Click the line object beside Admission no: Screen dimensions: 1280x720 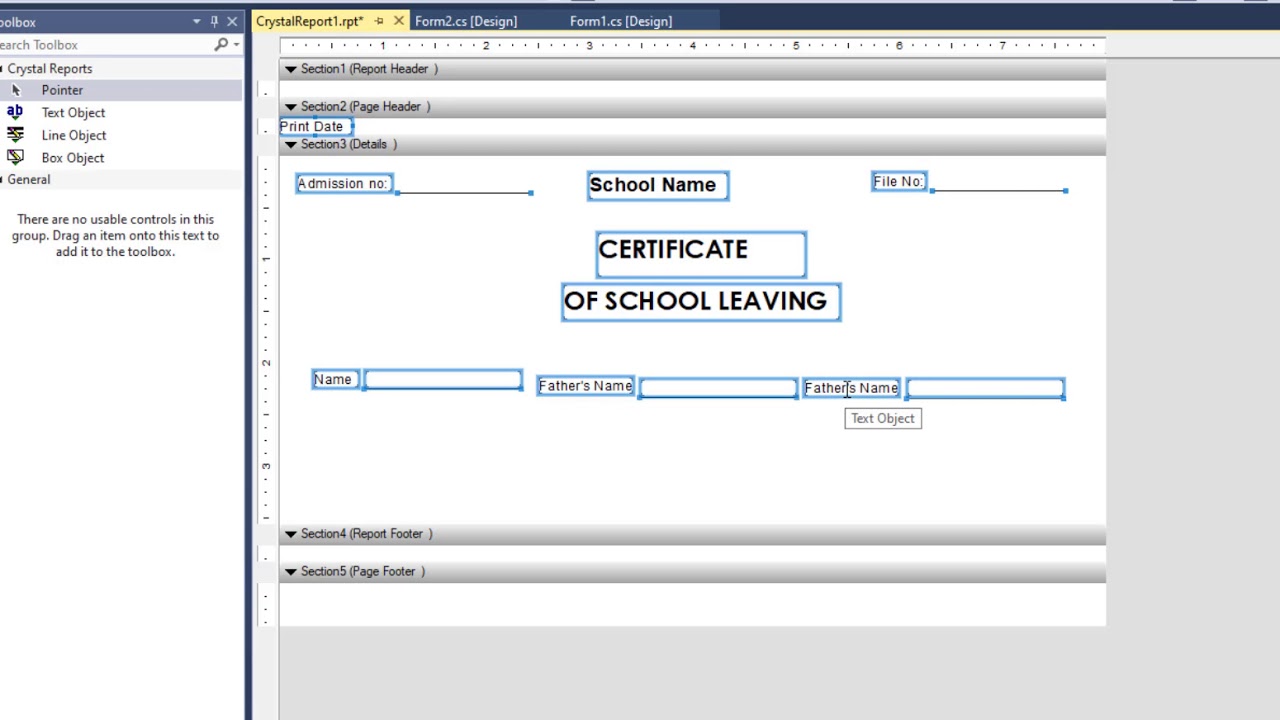(464, 192)
